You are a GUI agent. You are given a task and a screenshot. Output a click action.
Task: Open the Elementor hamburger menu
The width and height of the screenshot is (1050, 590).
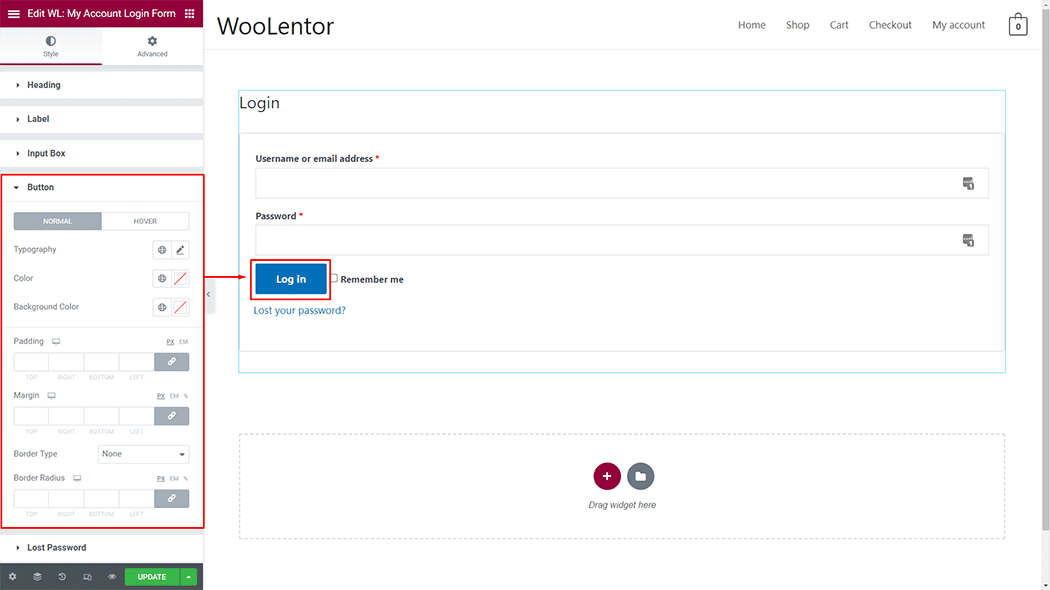click(x=13, y=14)
